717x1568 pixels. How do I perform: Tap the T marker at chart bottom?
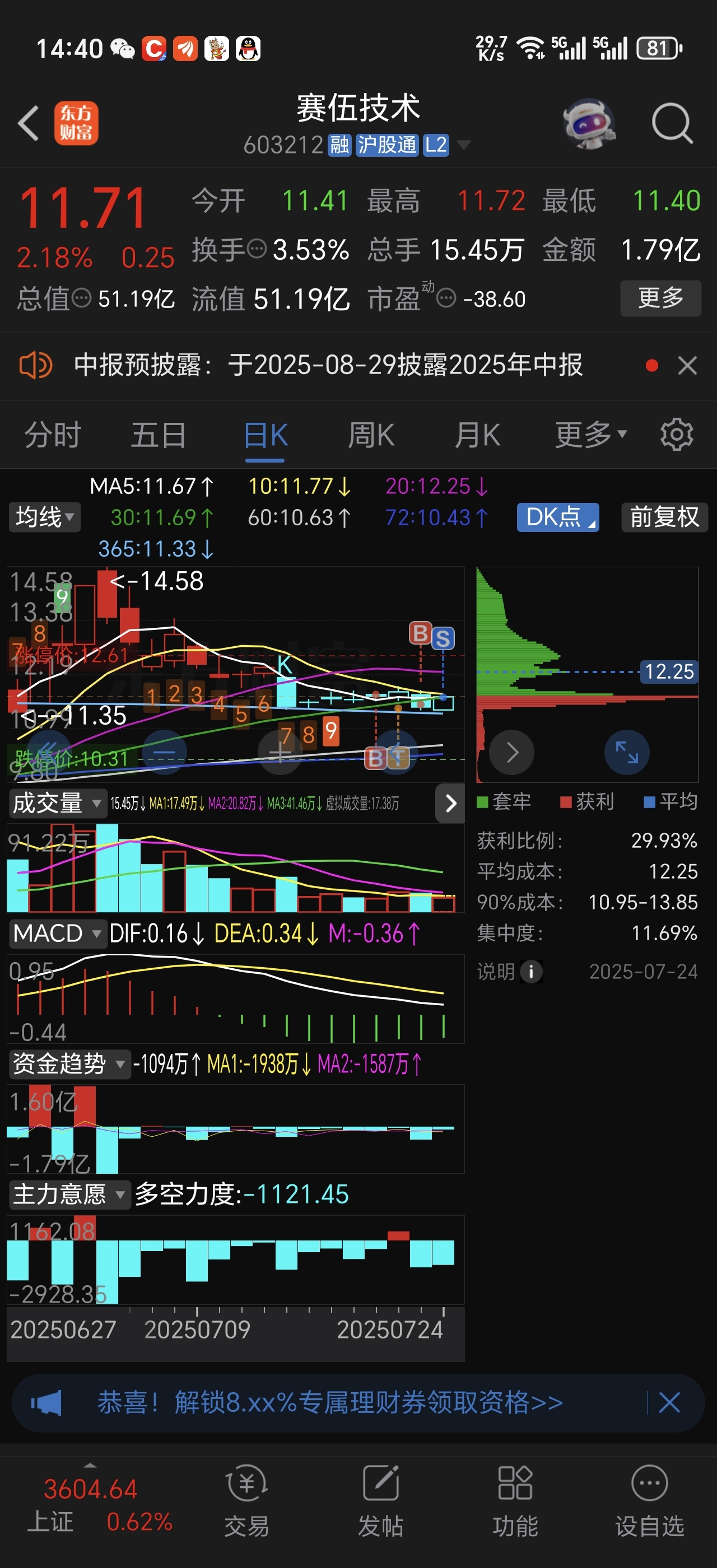tap(398, 758)
